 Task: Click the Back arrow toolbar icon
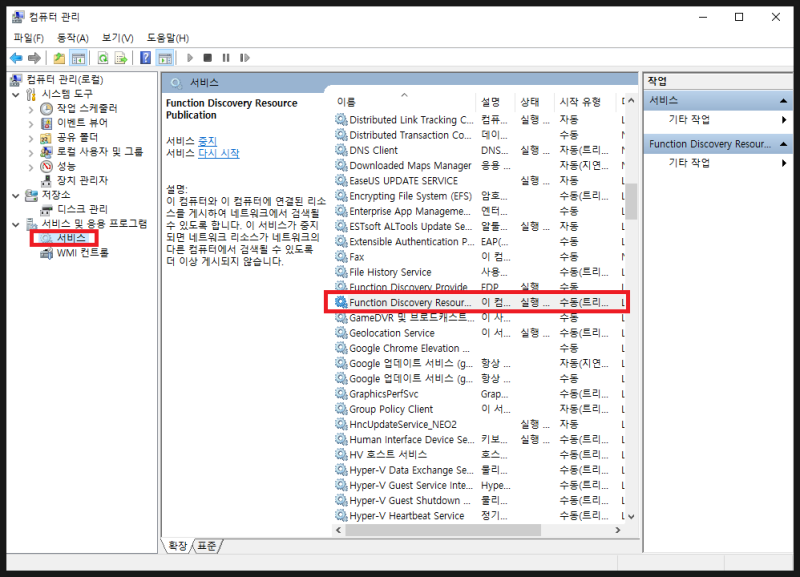click(16, 58)
